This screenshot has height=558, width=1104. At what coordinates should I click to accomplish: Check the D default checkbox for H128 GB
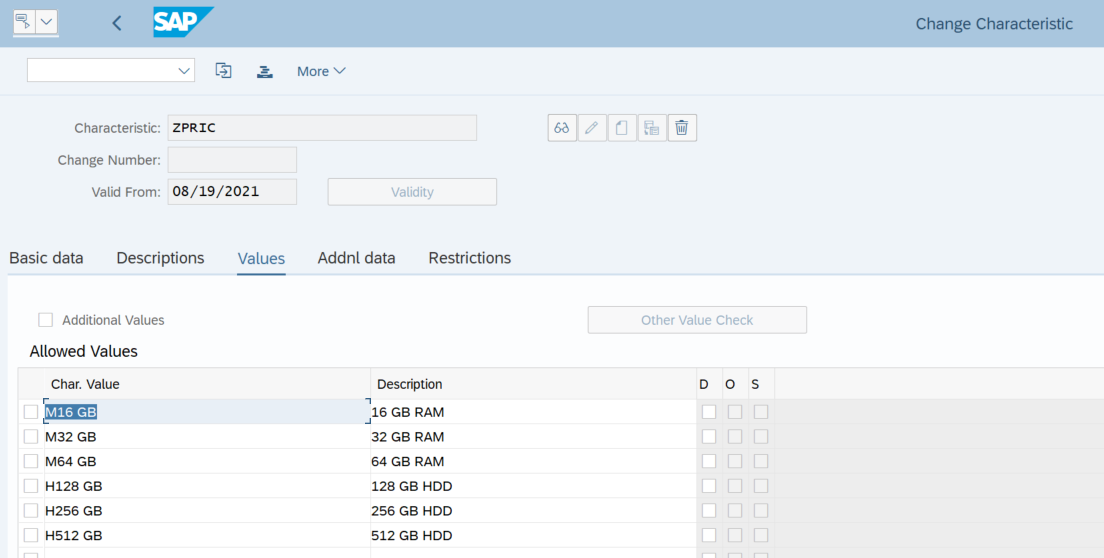click(709, 486)
